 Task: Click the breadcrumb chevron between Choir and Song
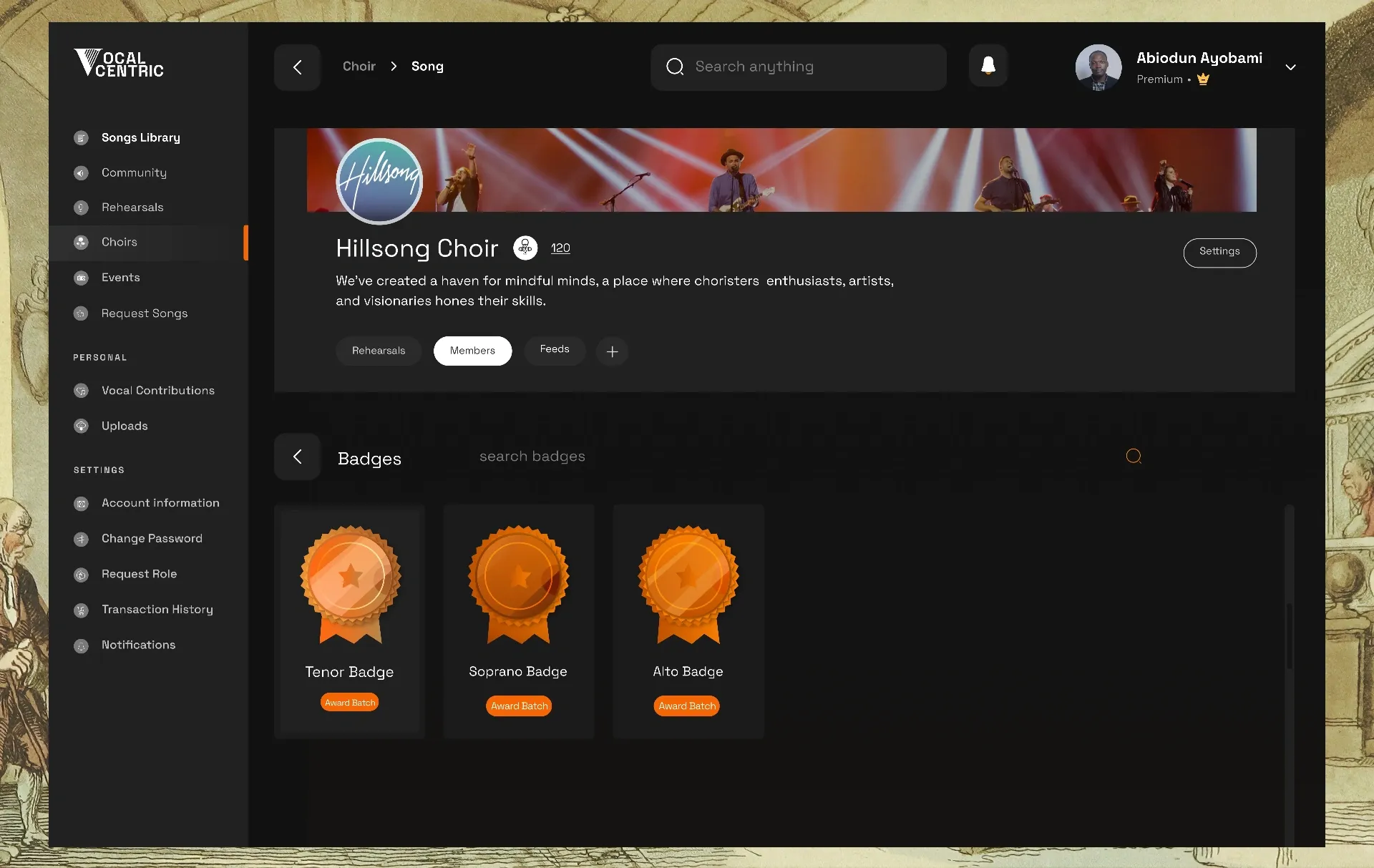click(x=394, y=66)
